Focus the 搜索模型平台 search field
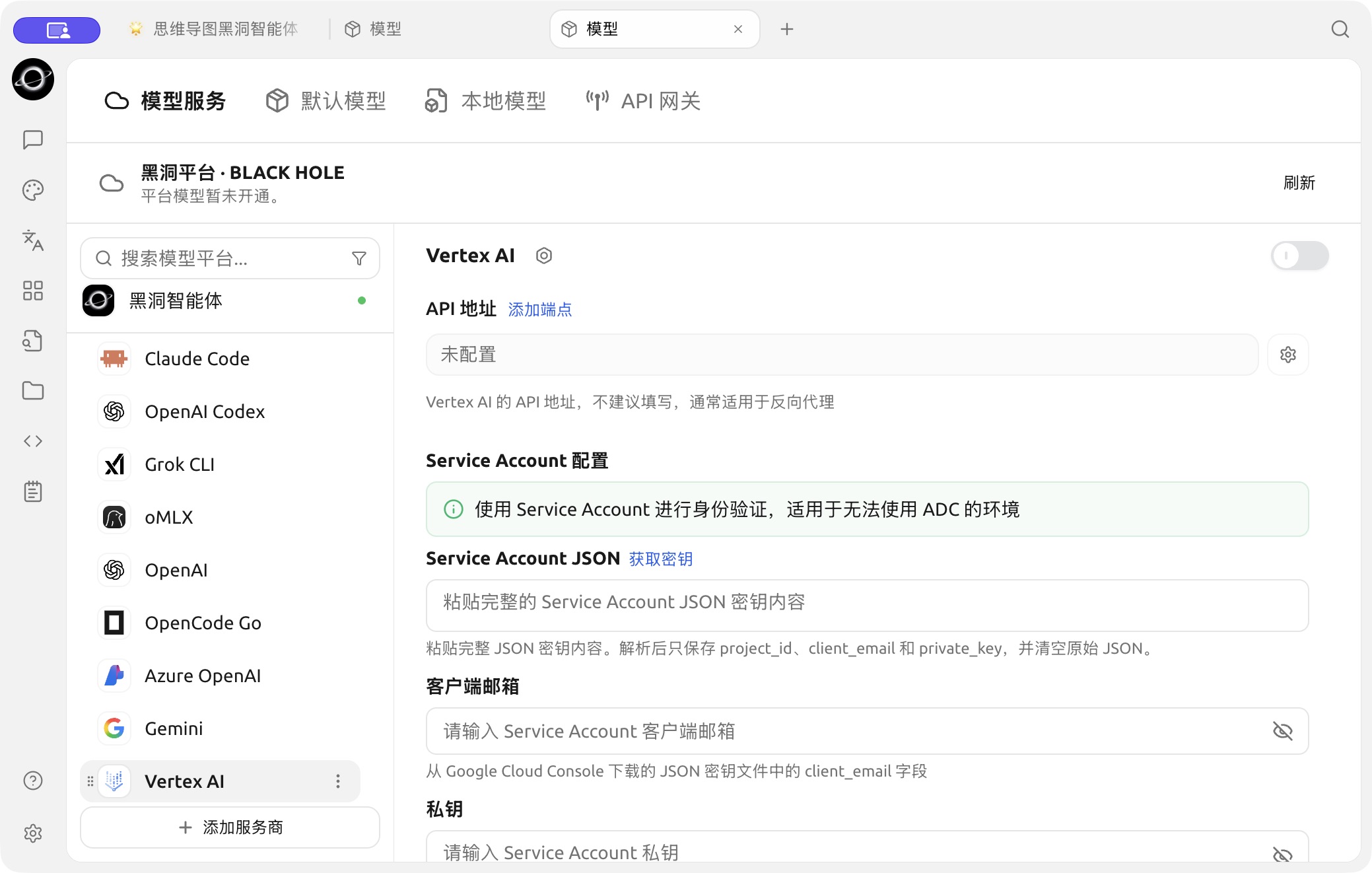Screen dimensions: 1372x873 [x=230, y=258]
